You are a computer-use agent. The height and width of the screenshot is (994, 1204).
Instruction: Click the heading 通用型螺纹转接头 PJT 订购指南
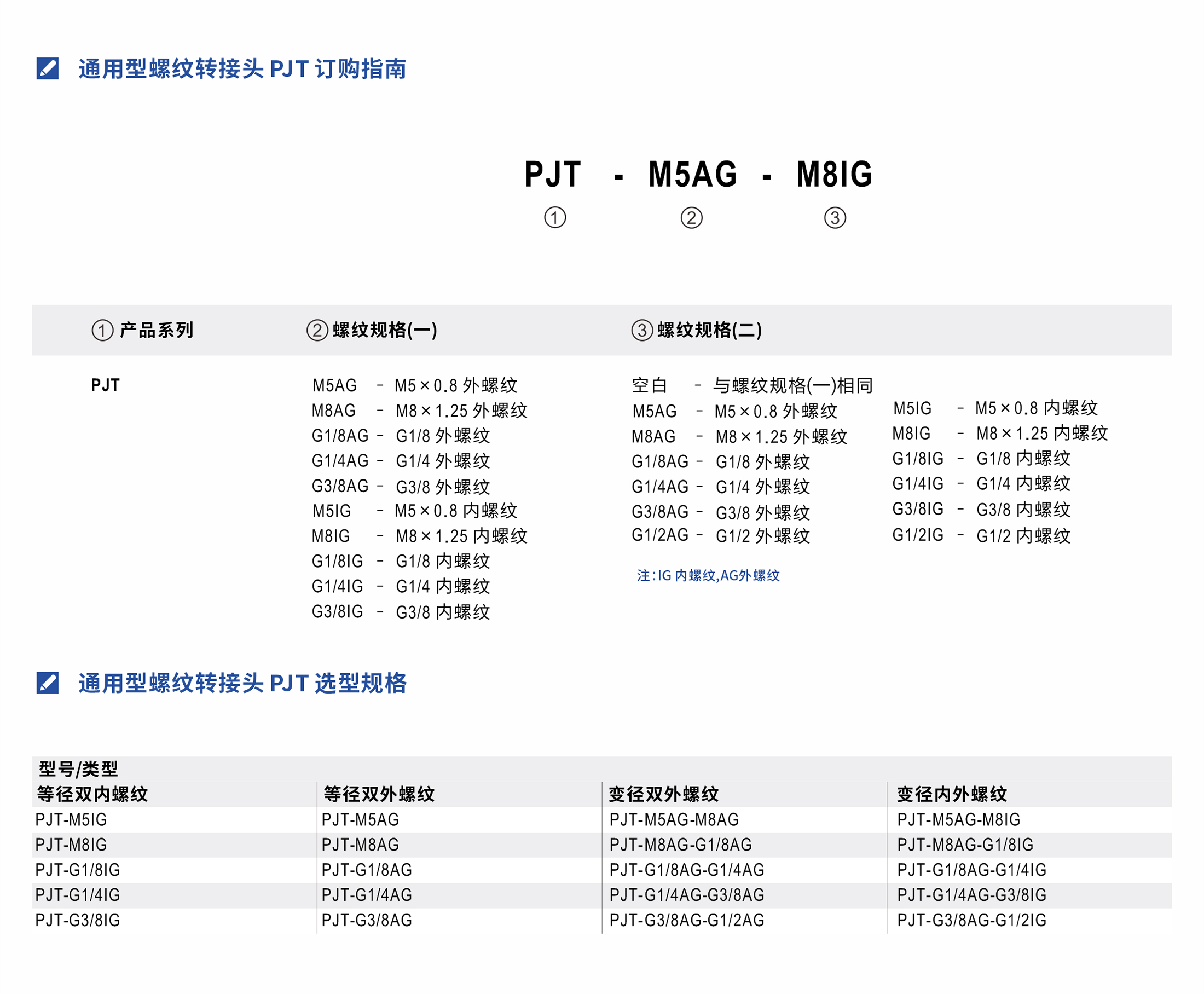242,69
